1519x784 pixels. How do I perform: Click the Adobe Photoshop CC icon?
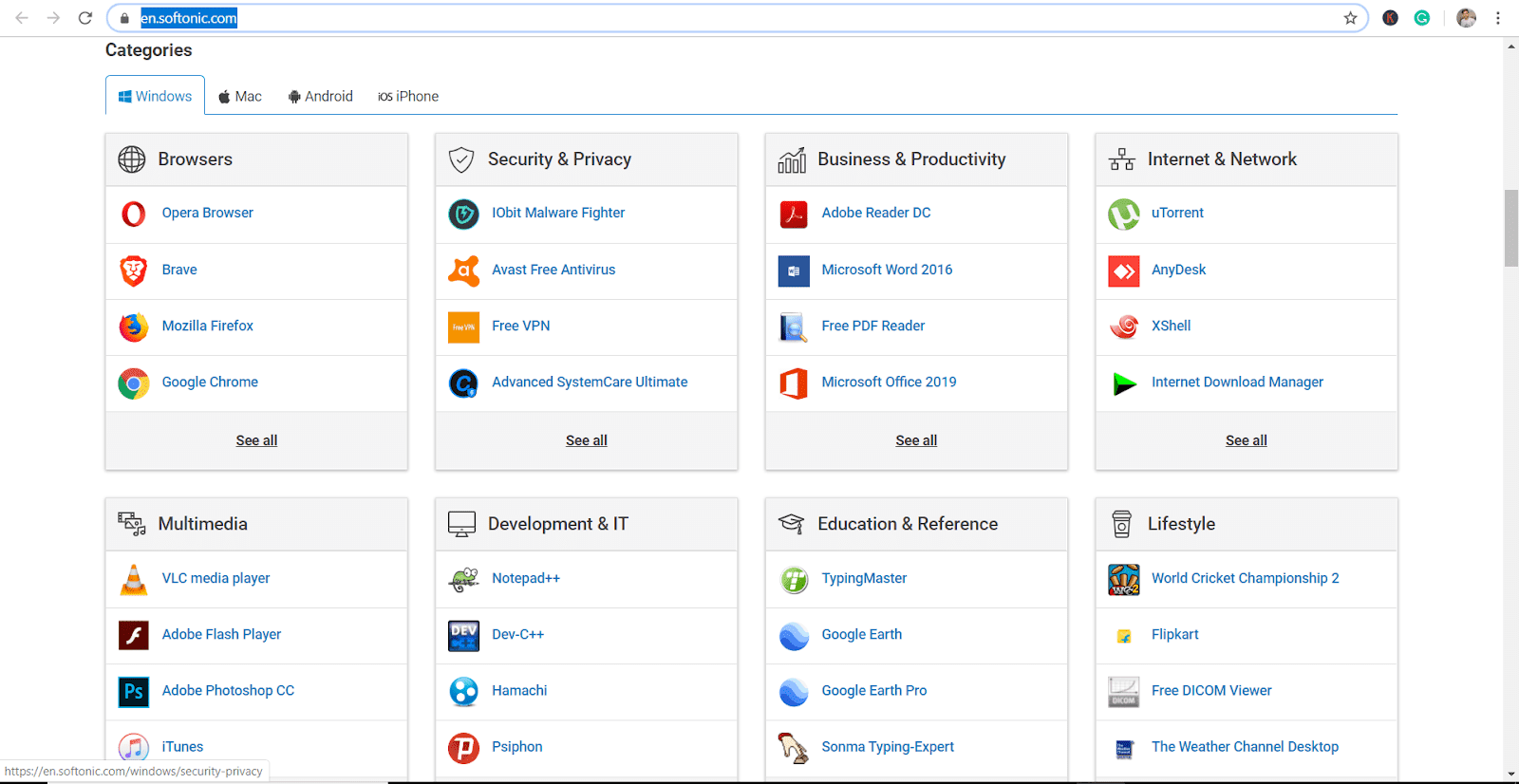pos(134,691)
